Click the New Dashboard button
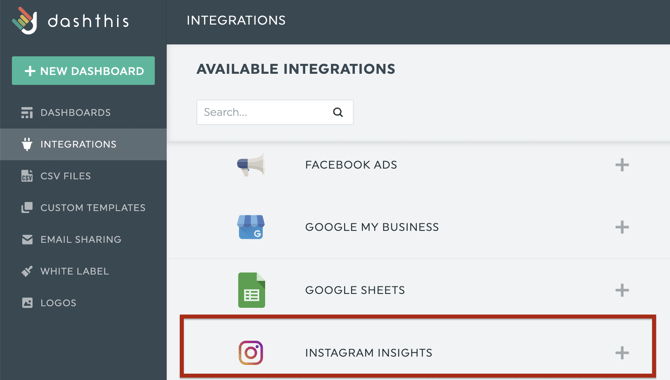670x380 pixels. (x=83, y=71)
